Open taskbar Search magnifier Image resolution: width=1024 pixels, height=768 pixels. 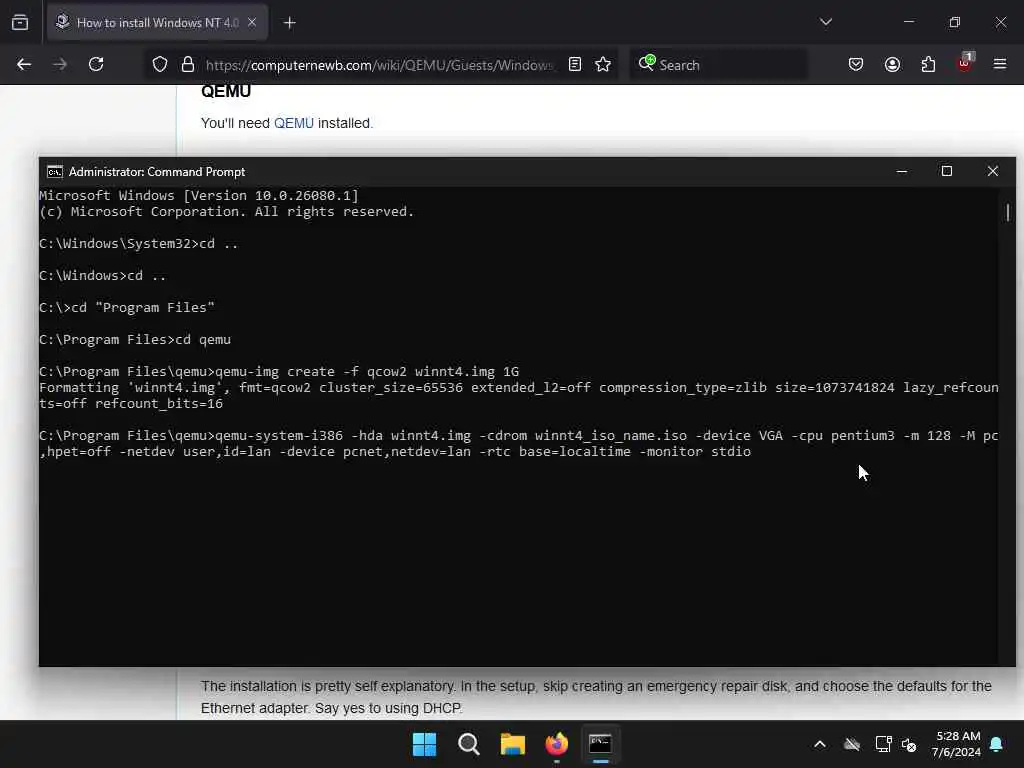pyautogui.click(x=468, y=744)
